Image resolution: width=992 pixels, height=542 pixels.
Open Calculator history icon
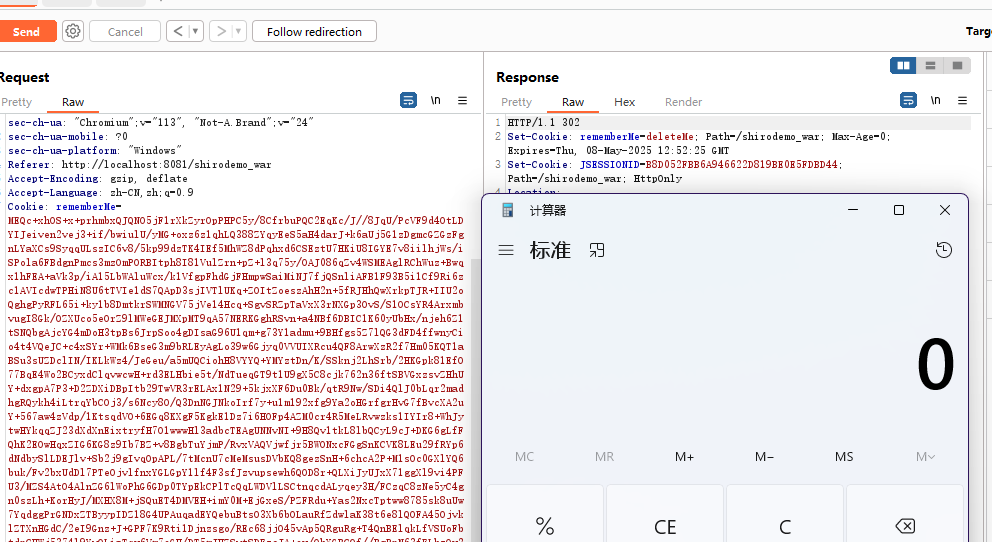click(x=943, y=250)
